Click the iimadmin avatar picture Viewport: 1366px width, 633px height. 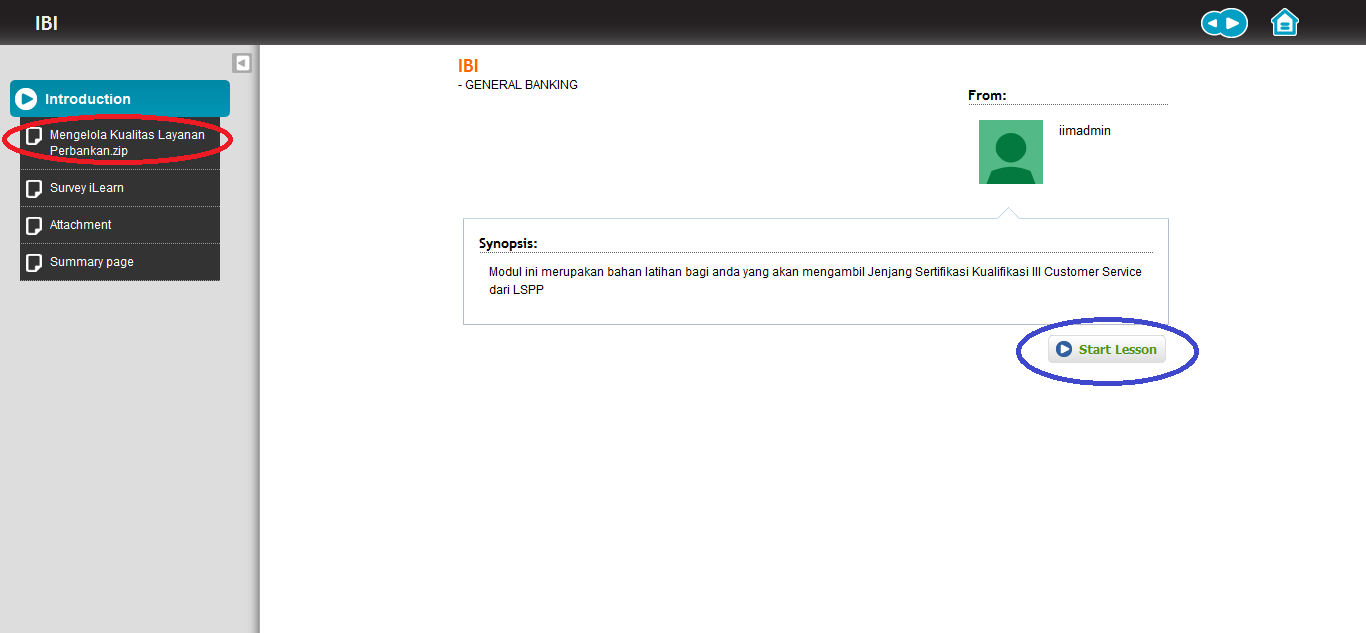pyautogui.click(x=1010, y=152)
